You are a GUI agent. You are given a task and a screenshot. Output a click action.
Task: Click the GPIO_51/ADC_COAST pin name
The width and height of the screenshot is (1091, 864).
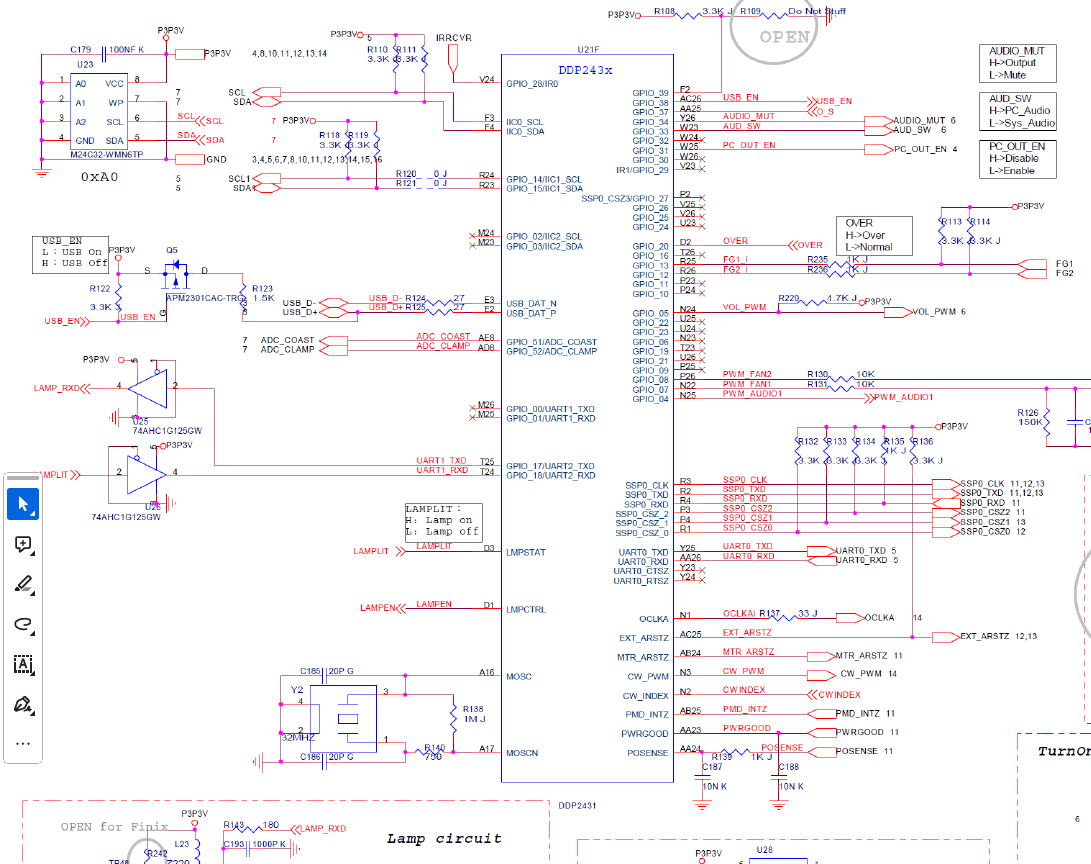(x=551, y=342)
